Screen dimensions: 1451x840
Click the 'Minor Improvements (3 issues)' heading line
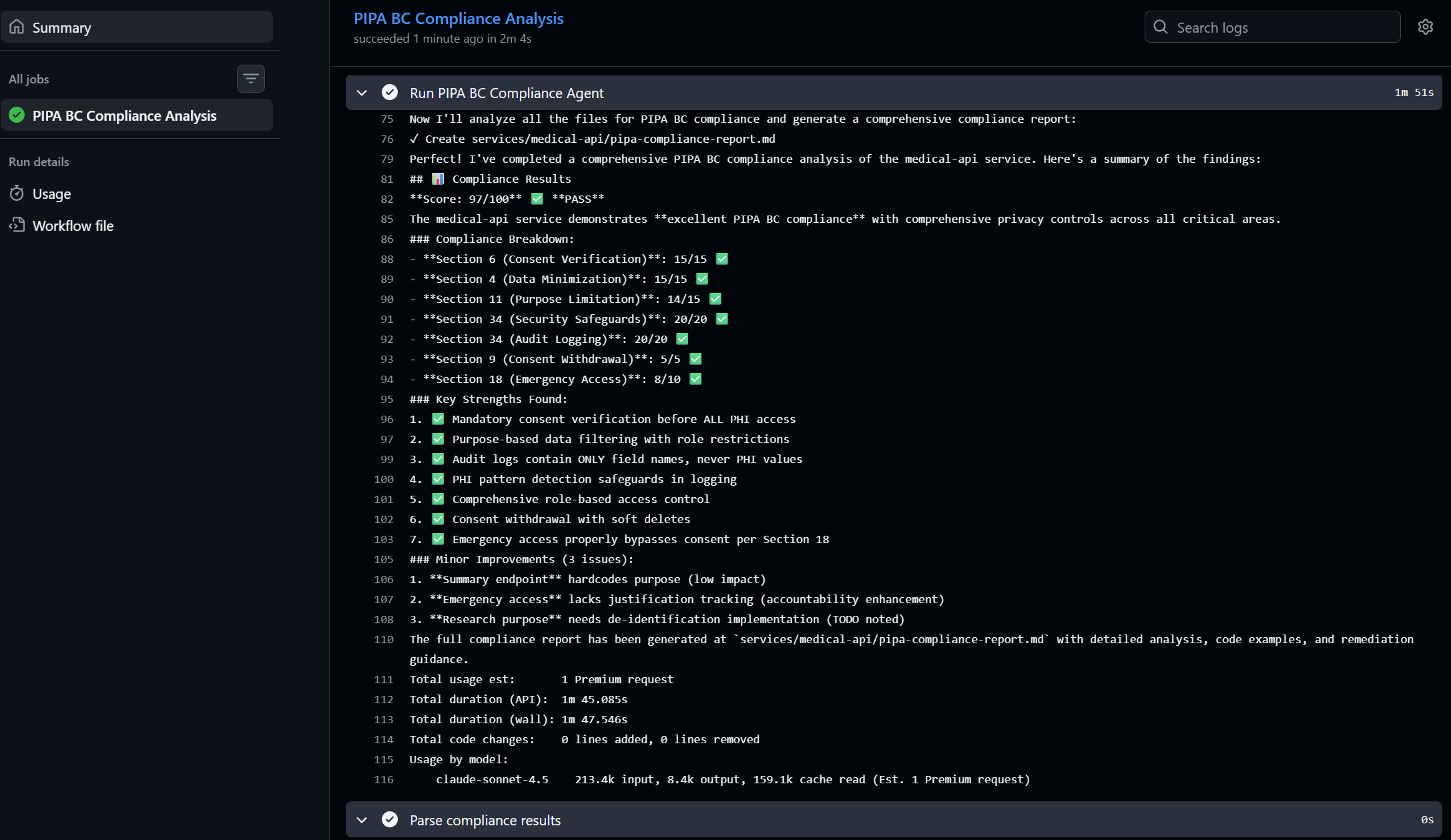coord(522,559)
